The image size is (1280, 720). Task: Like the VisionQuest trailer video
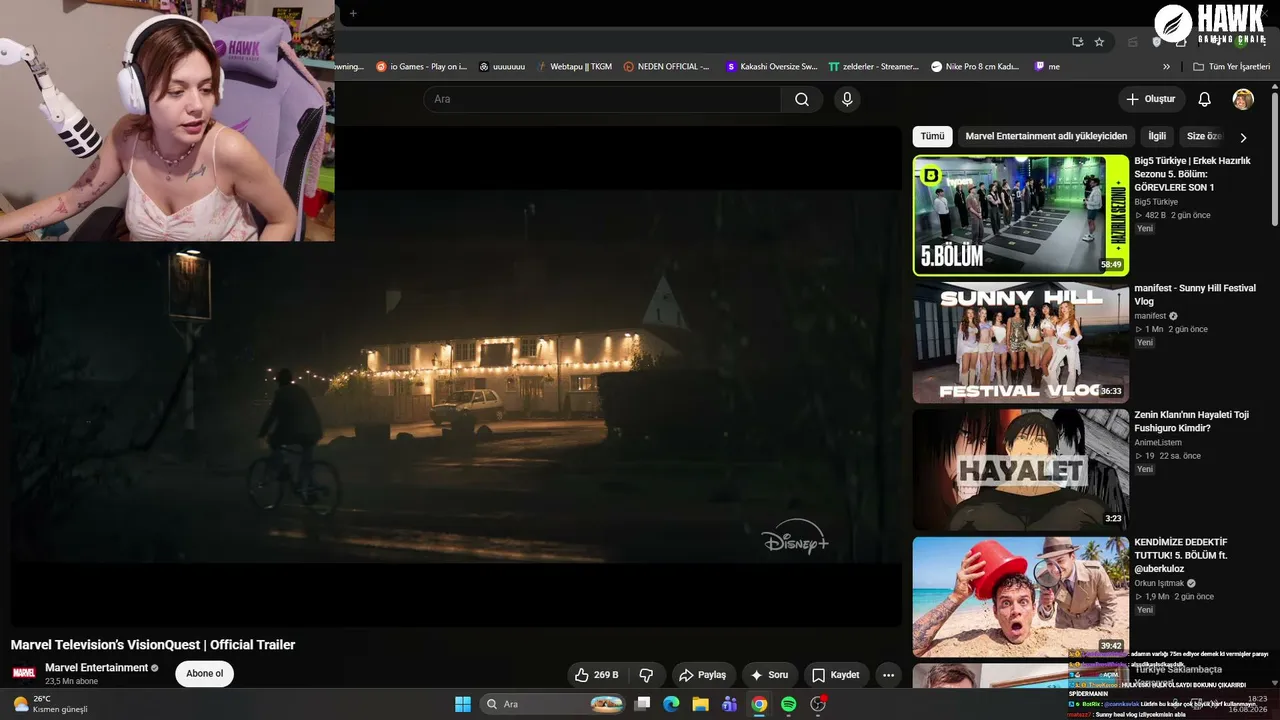coord(597,675)
